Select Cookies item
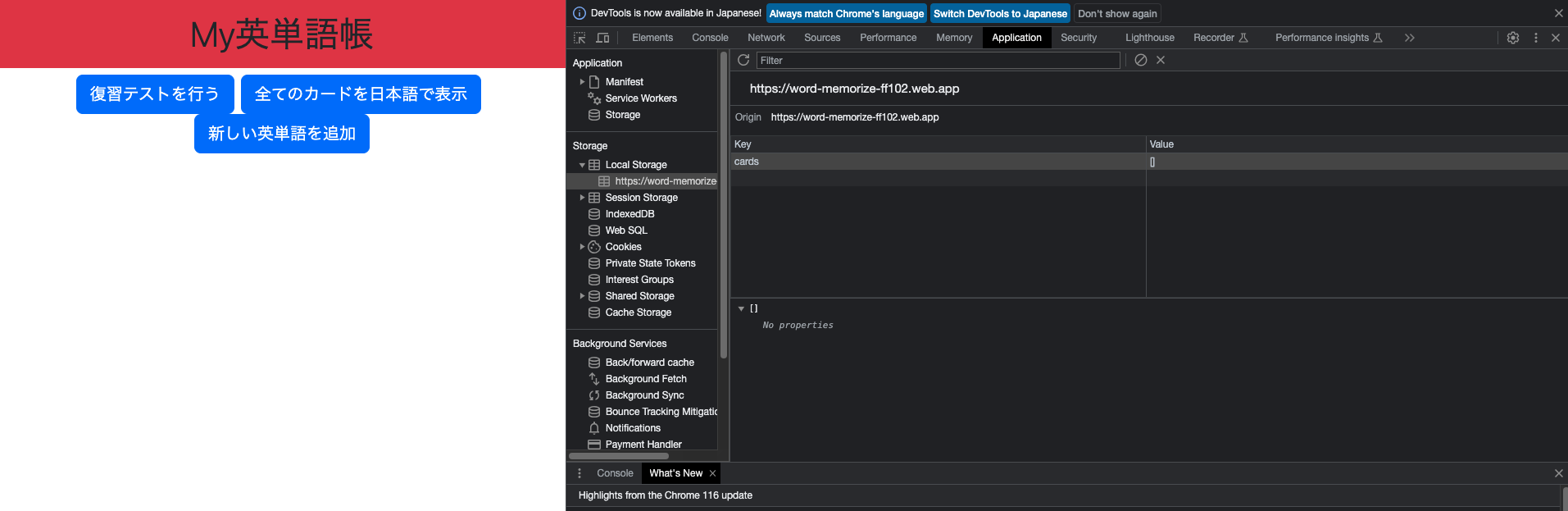This screenshot has width=1568, height=511. (x=623, y=247)
